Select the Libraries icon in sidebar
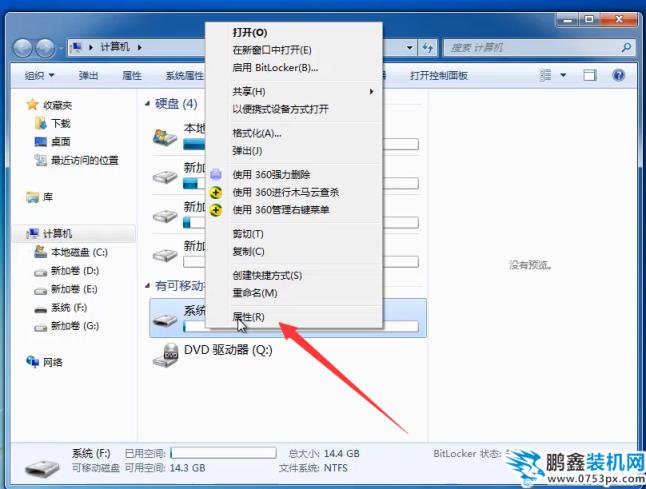The width and height of the screenshot is (646, 489). tap(32, 197)
